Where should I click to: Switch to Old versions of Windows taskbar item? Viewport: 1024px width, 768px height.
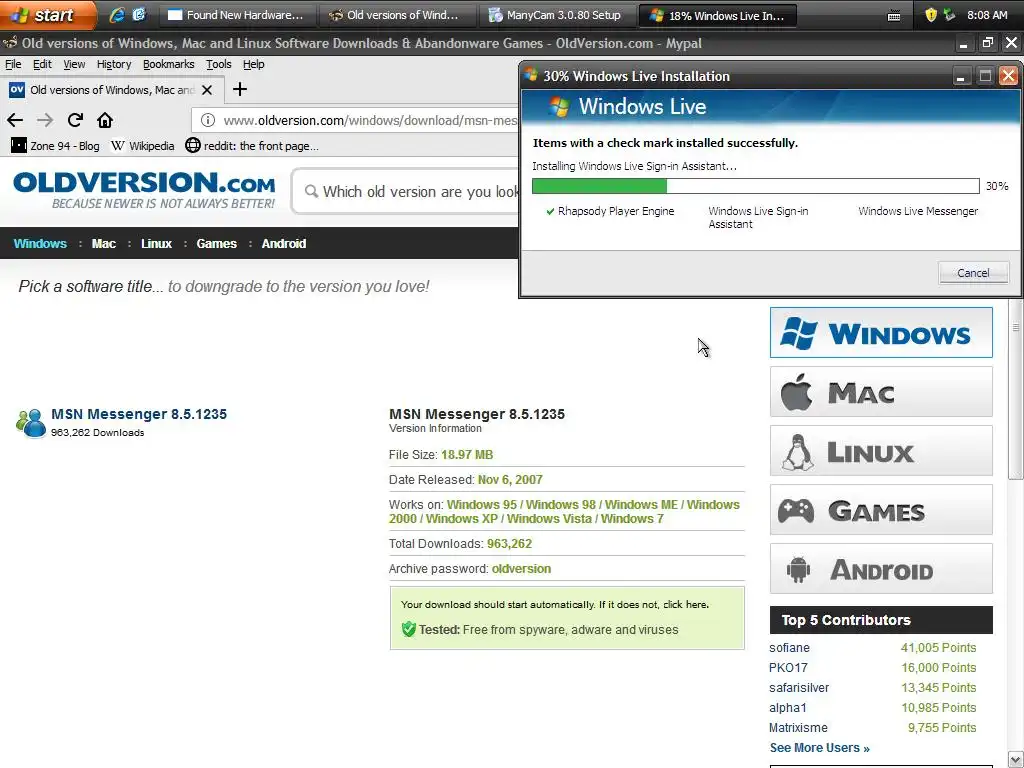point(397,15)
